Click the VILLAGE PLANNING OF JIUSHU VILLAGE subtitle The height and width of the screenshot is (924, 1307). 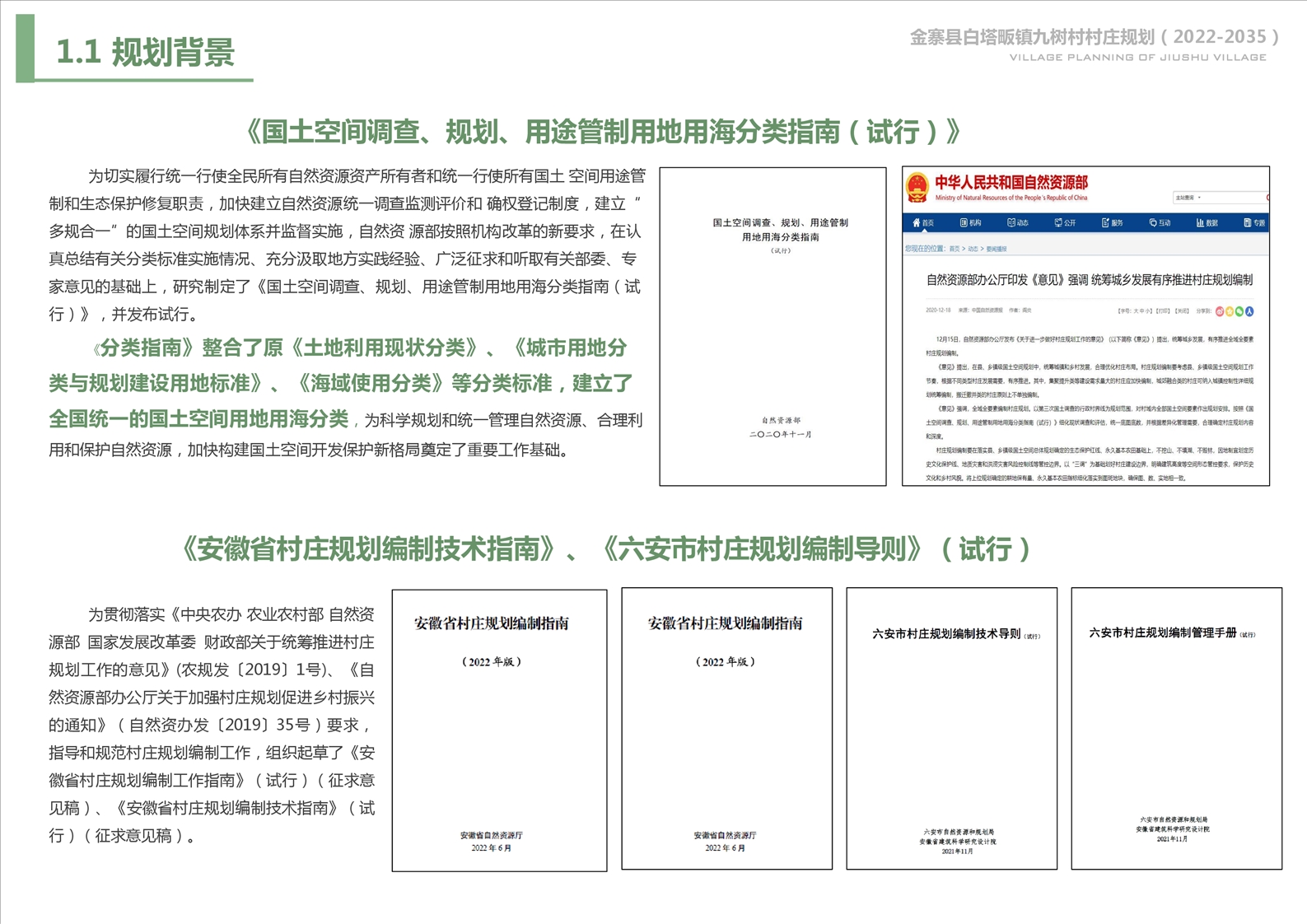[x=1138, y=58]
